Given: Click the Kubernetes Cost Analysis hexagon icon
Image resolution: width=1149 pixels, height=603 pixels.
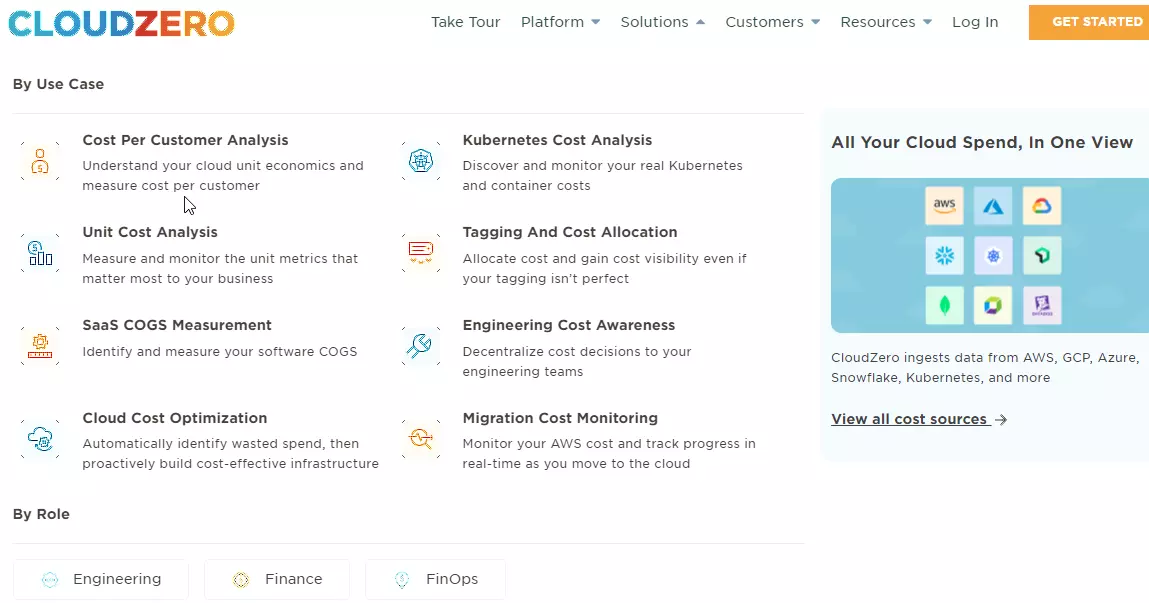Looking at the screenshot, I should [421, 160].
